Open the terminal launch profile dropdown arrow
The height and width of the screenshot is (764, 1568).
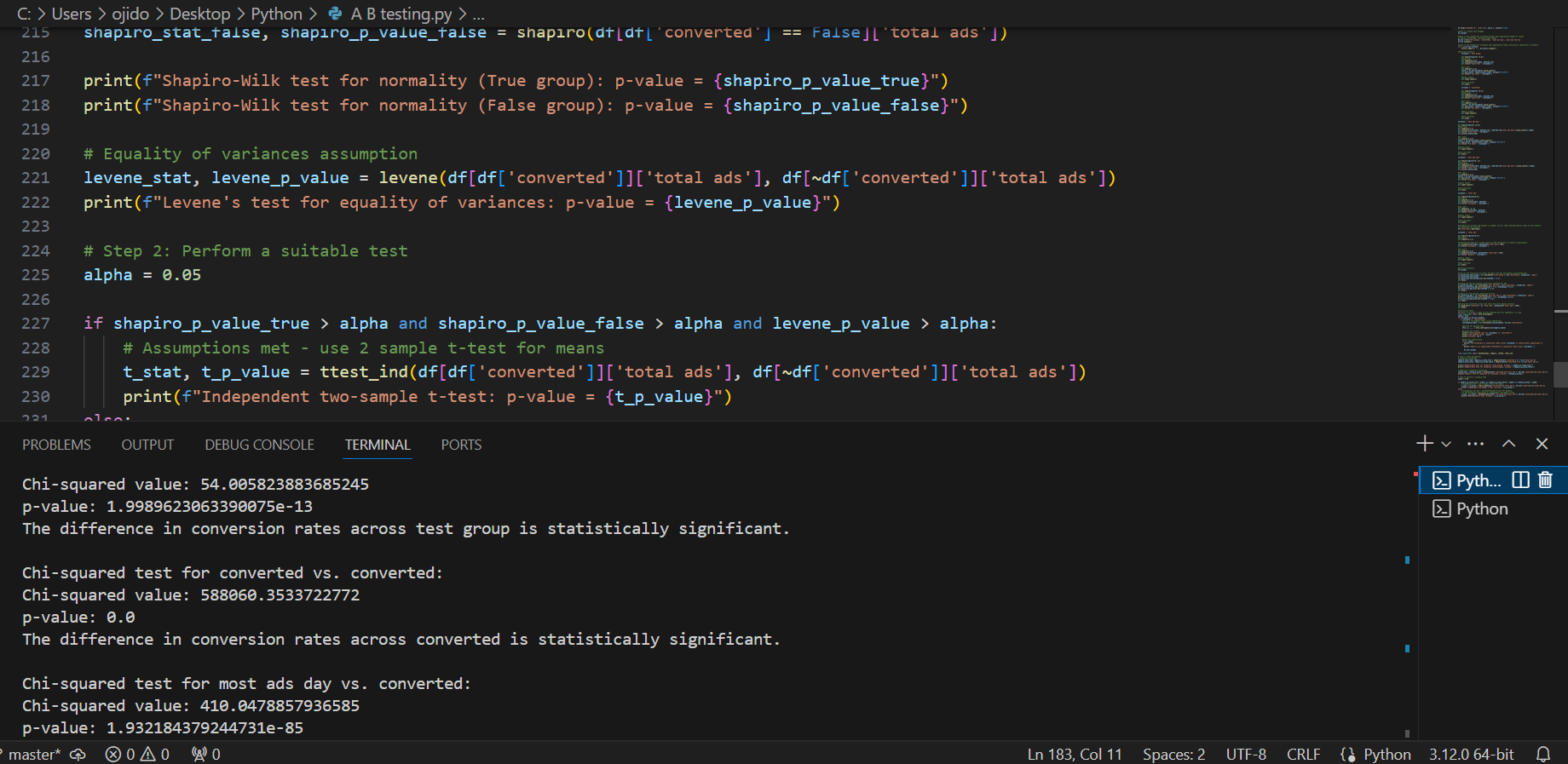point(1446,444)
